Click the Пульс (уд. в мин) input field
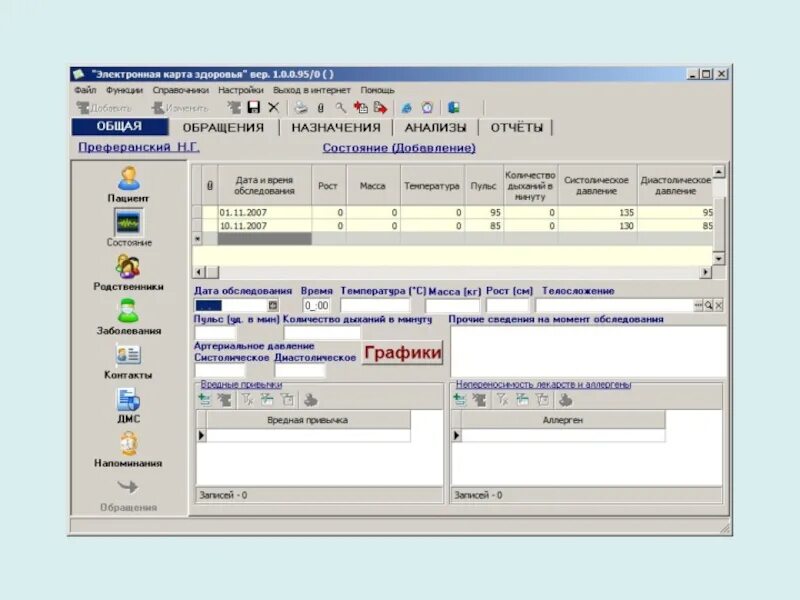Screen dimensions: 800x600 [215, 333]
